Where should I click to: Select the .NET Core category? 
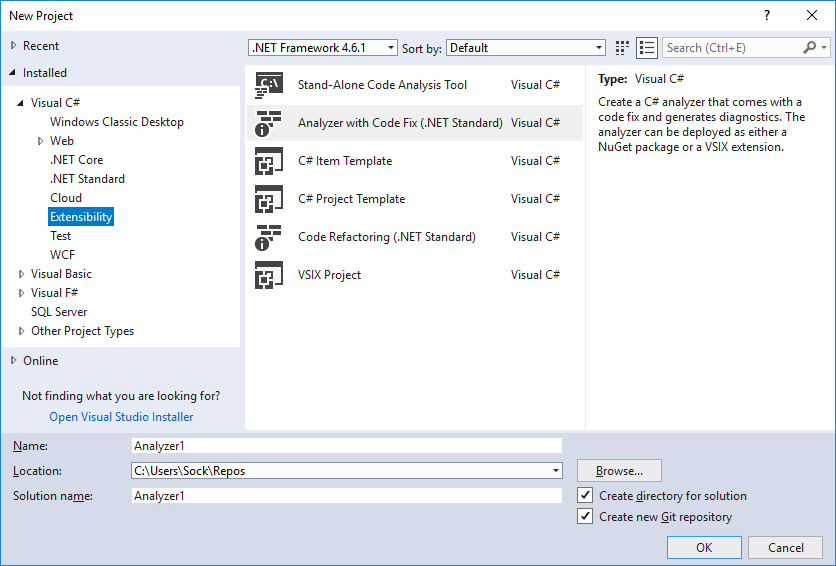(76, 160)
